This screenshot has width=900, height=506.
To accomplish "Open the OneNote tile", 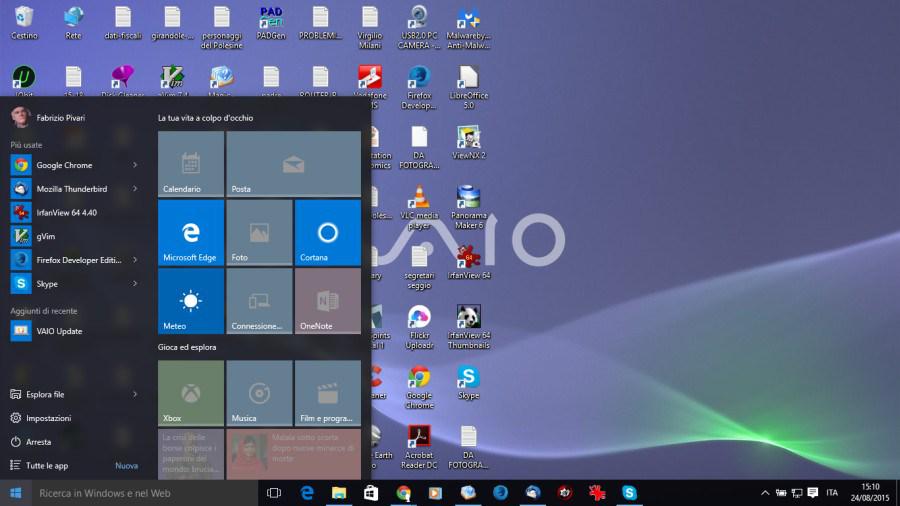I will click(328, 301).
